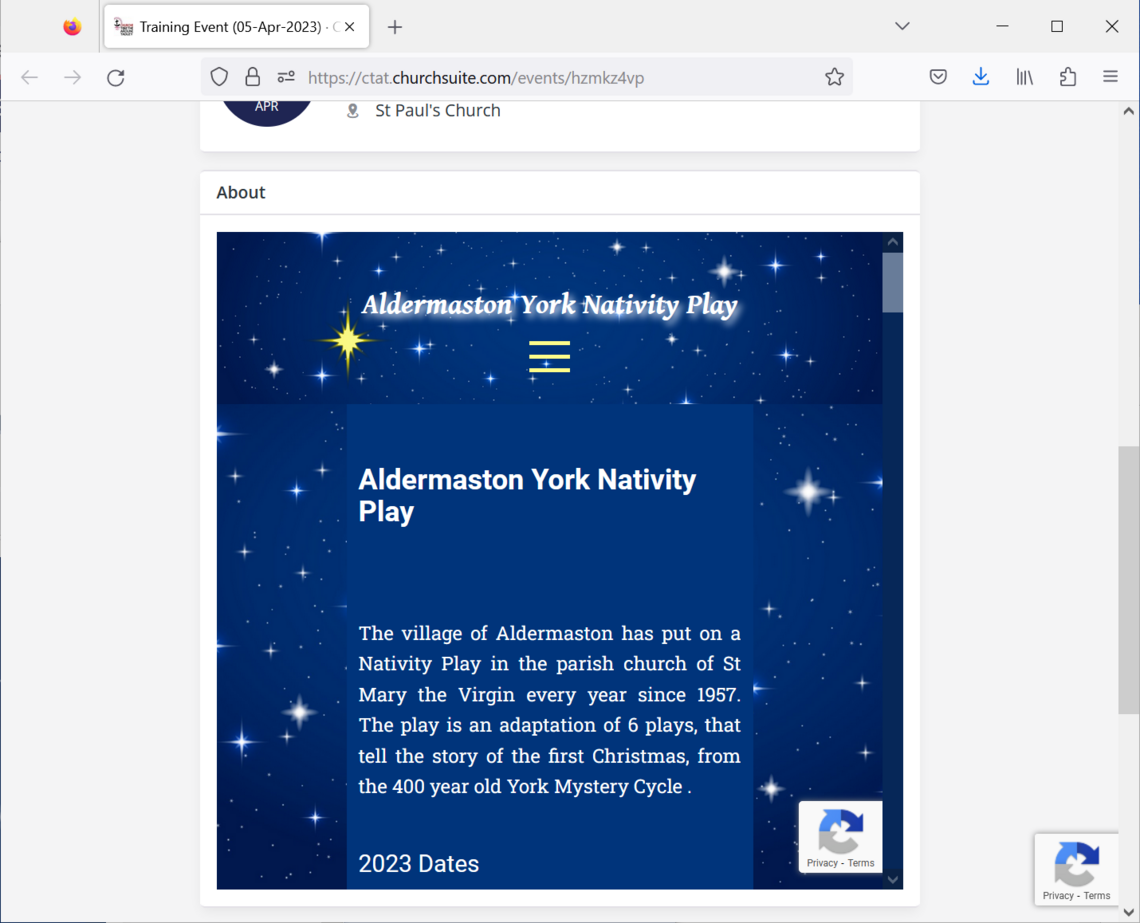Minimize the Firefox window
Image resolution: width=1140 pixels, height=923 pixels.
point(1003,26)
